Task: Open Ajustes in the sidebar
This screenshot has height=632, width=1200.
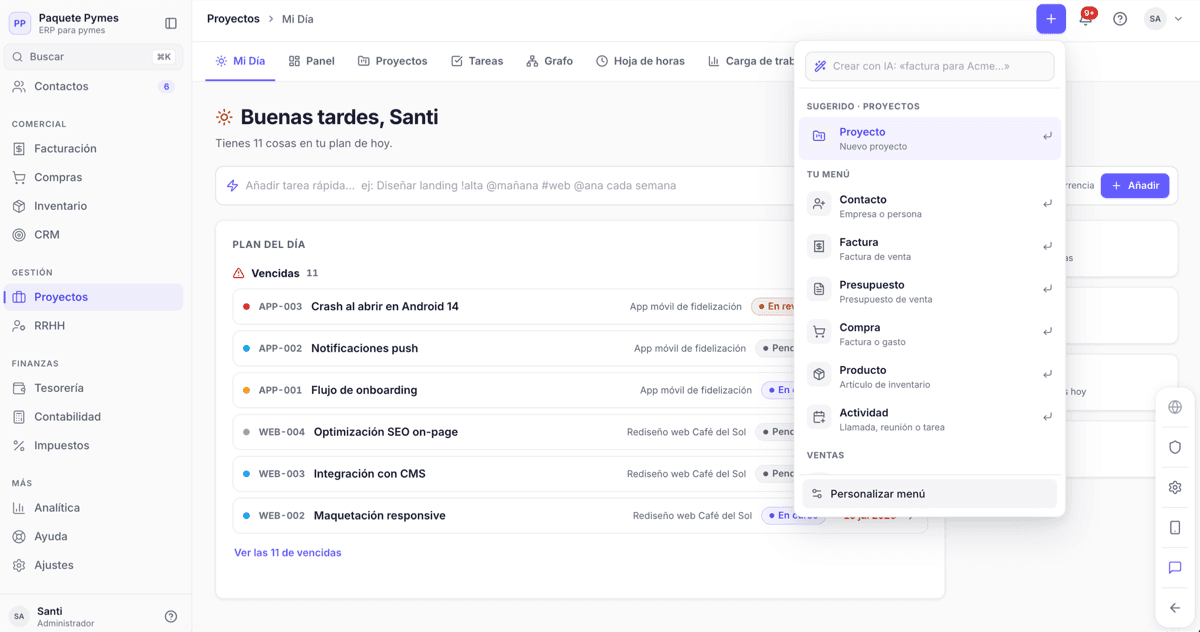Action: 95,565
